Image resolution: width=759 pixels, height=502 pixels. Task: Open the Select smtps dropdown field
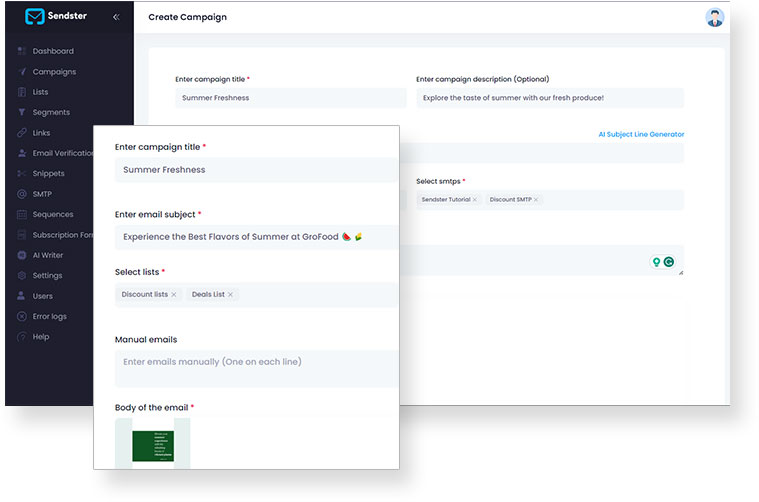[550, 199]
